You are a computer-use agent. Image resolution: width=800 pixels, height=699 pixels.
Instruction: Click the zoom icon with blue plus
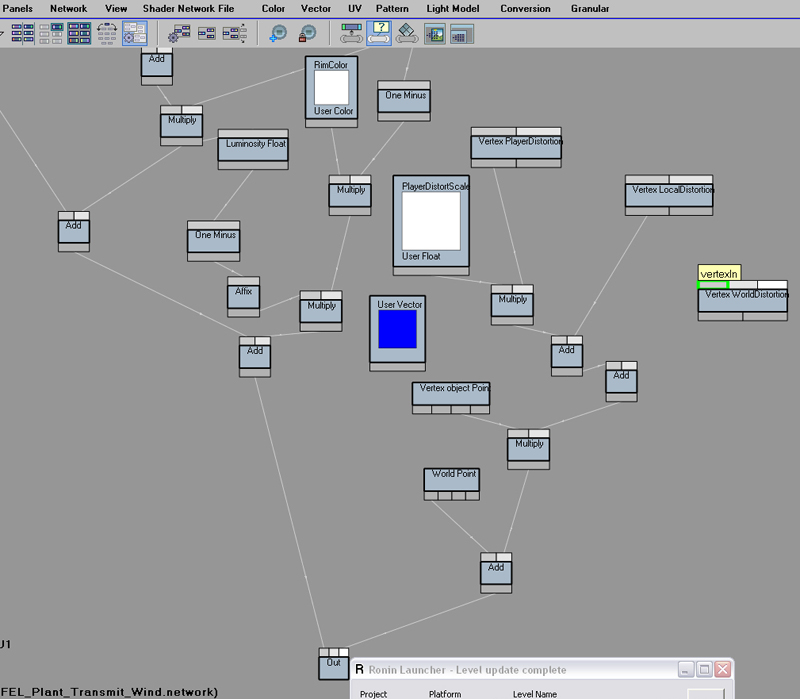(x=278, y=33)
